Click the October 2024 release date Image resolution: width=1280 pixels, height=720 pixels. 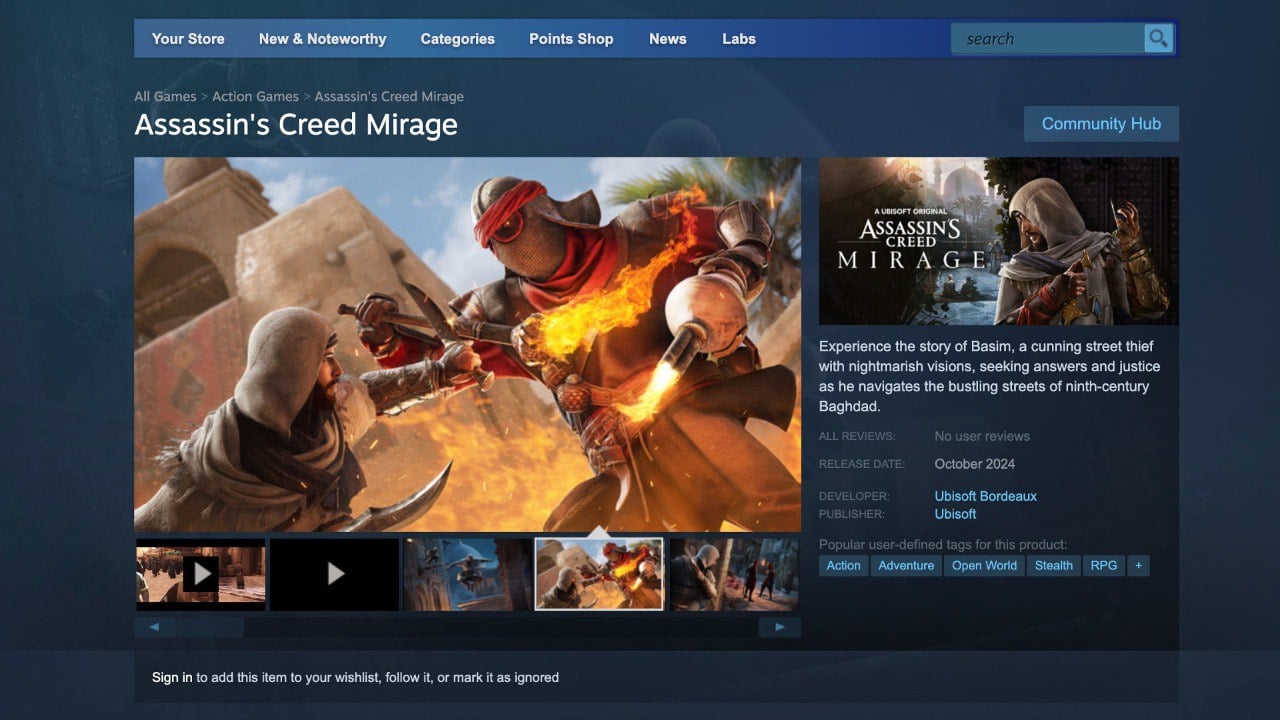[x=975, y=464]
